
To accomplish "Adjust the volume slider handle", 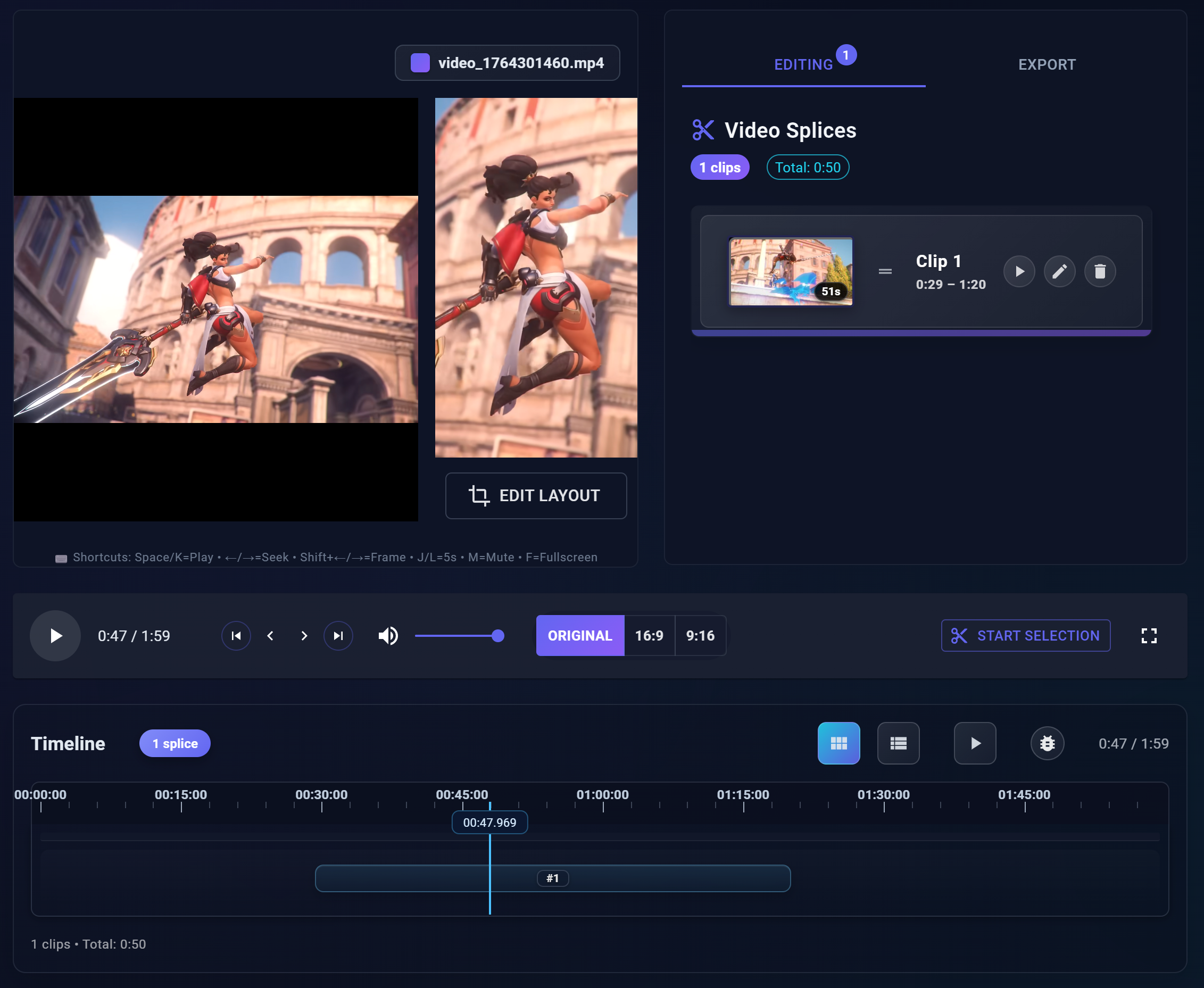I will [498, 636].
